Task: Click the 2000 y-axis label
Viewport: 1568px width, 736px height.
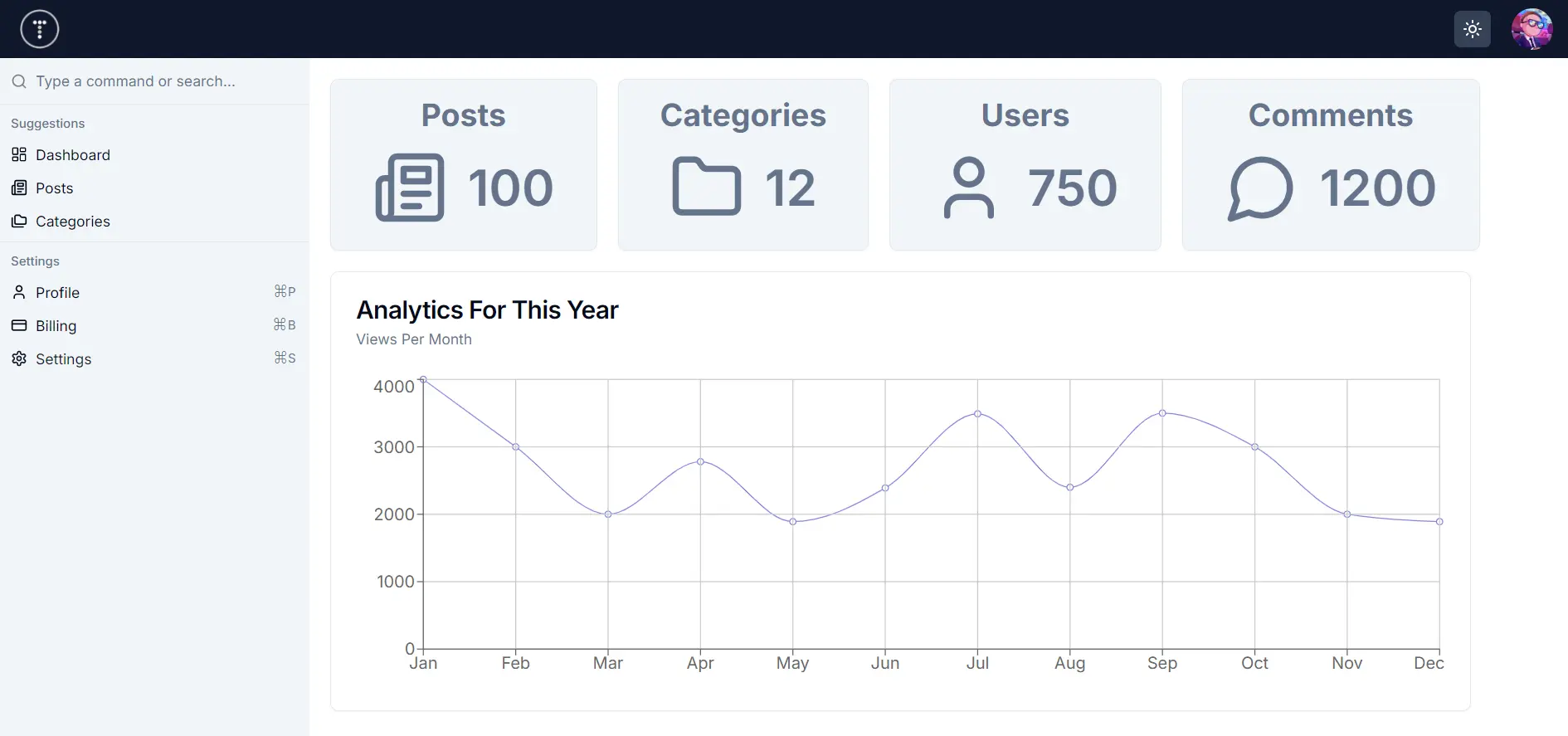Action: pyautogui.click(x=394, y=514)
